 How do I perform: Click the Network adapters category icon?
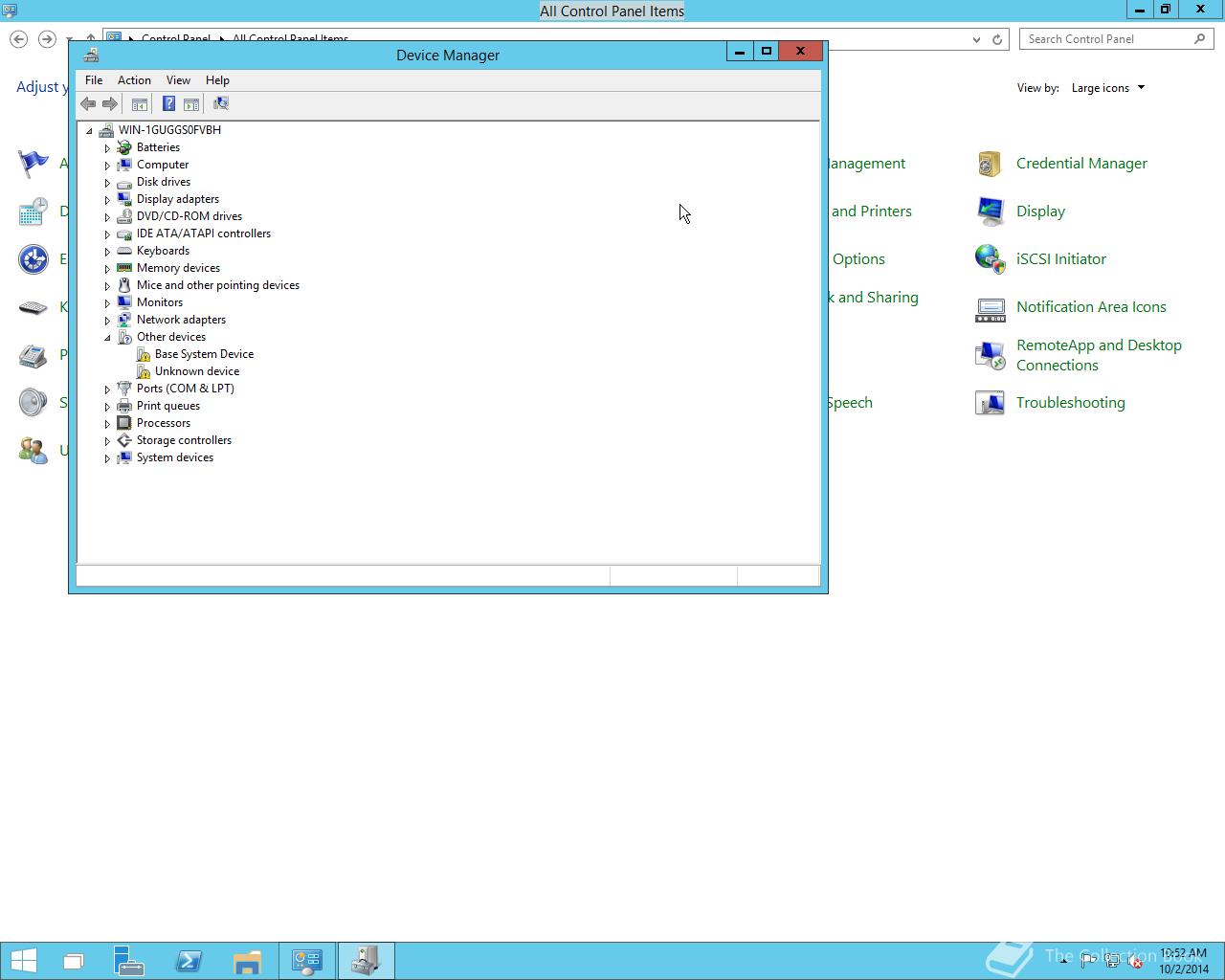124,320
